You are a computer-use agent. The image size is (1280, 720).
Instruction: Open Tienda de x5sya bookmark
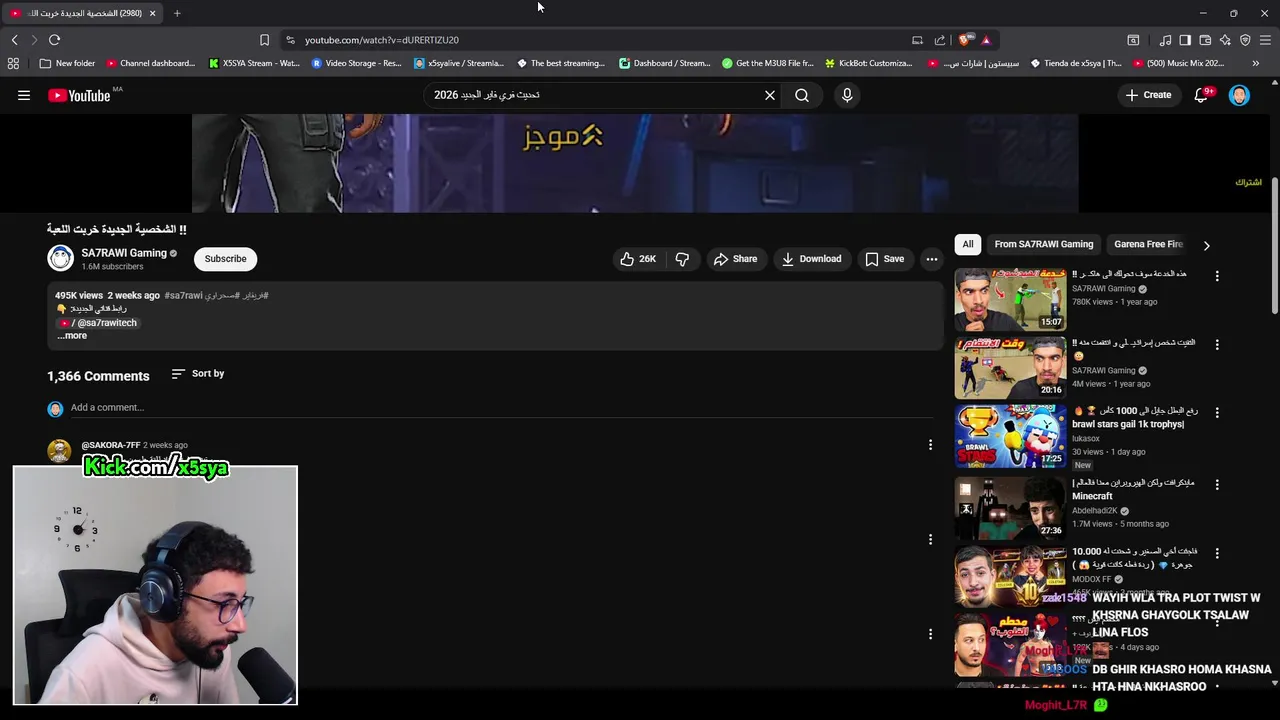(x=1076, y=63)
